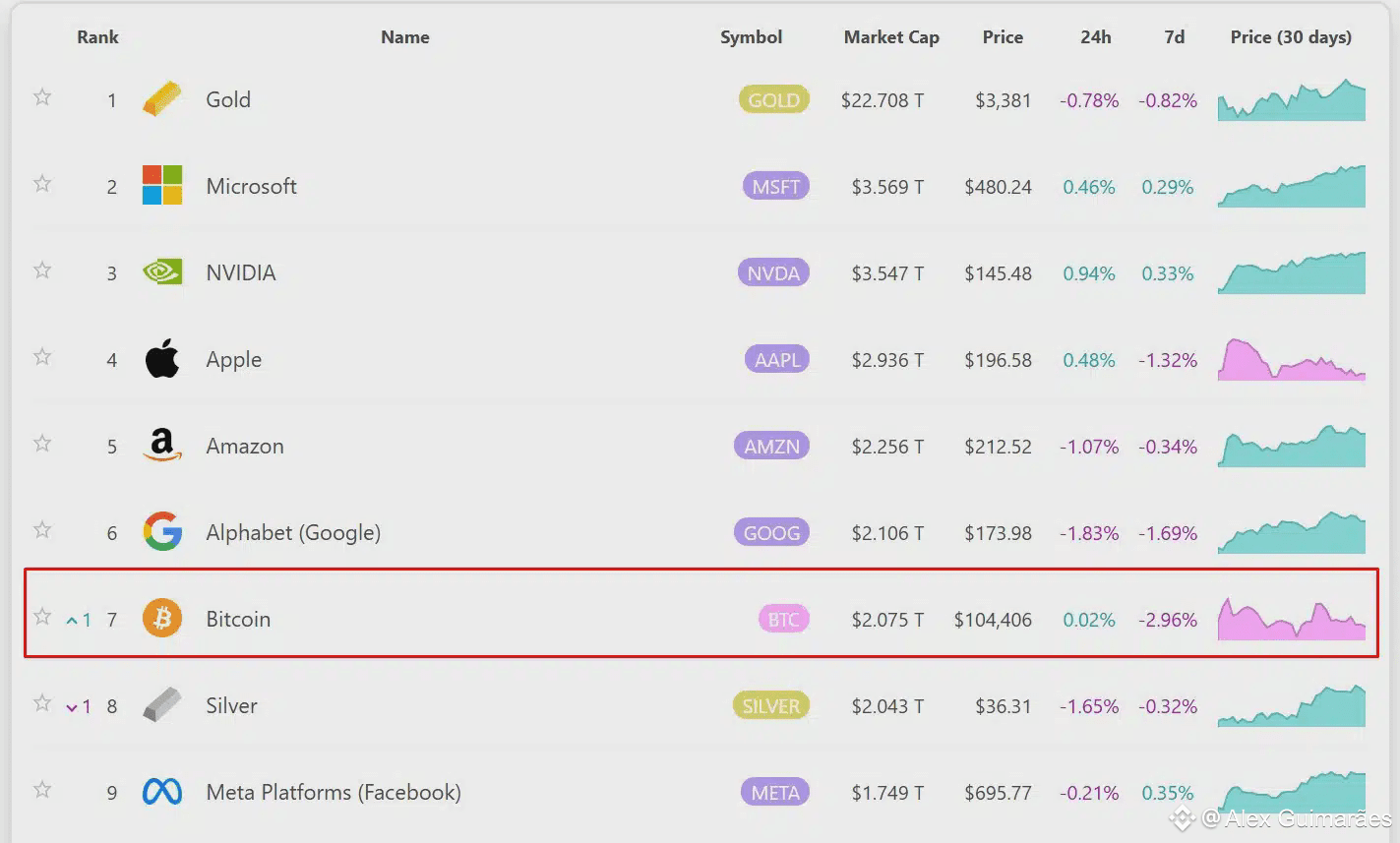Click the GOOG symbol badge
Image resolution: width=1400 pixels, height=843 pixels.
pyautogui.click(x=771, y=532)
